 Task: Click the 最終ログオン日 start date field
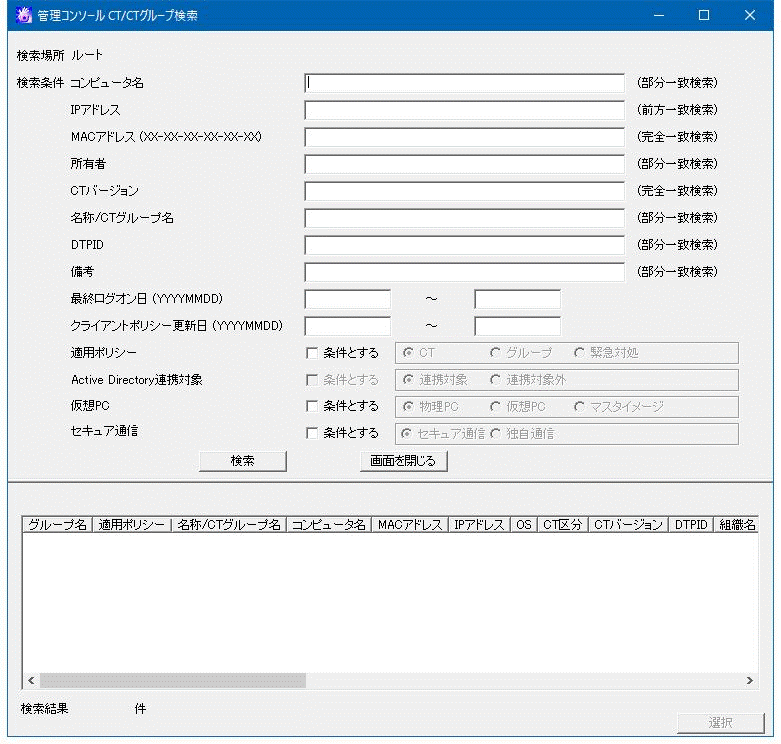348,299
